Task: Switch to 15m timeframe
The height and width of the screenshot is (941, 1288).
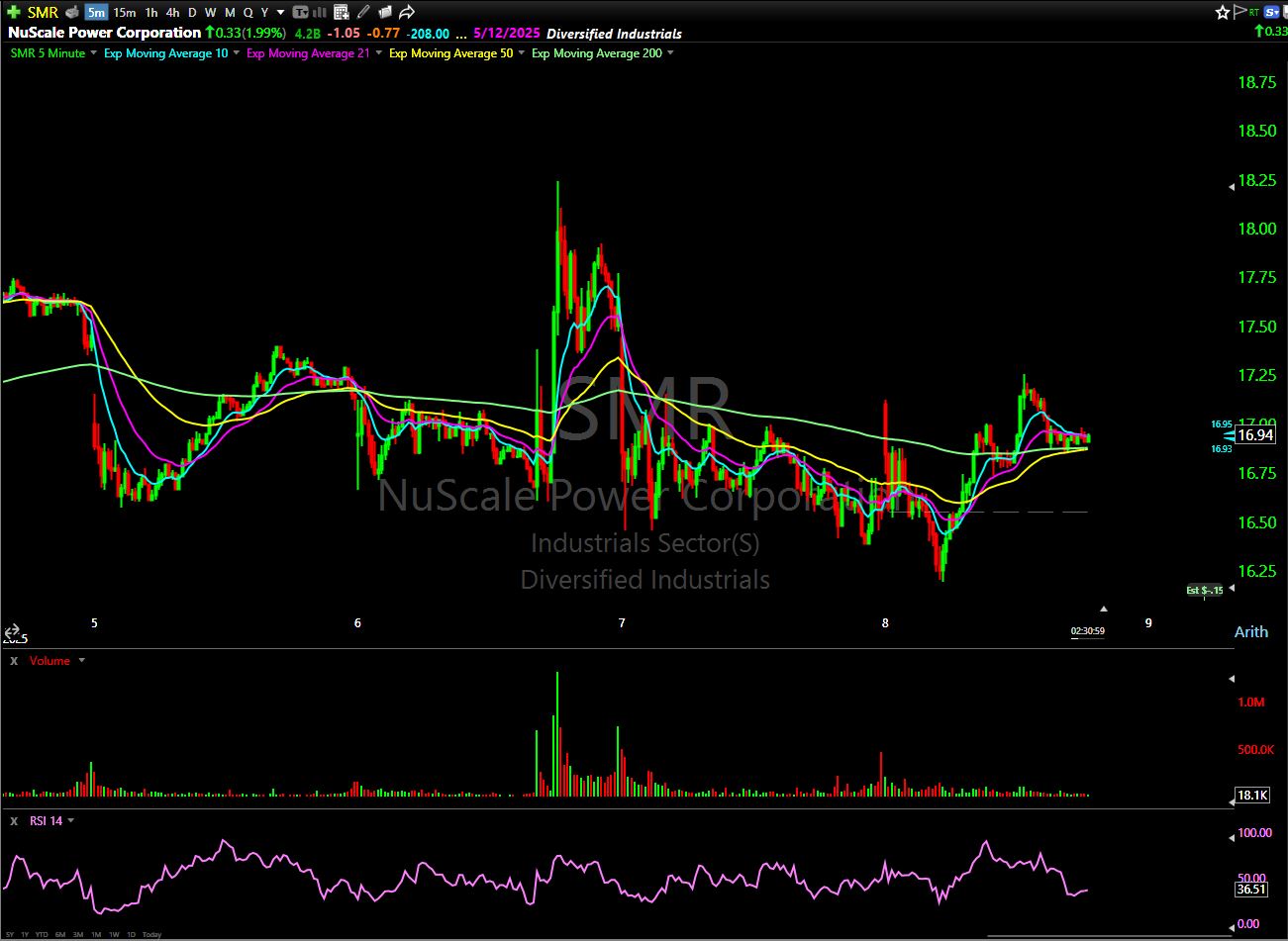Action: click(x=125, y=13)
